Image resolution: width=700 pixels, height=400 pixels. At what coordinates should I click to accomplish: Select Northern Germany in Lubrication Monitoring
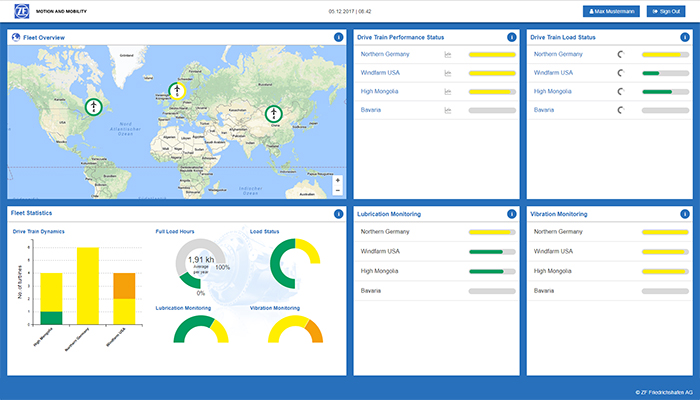tap(385, 232)
